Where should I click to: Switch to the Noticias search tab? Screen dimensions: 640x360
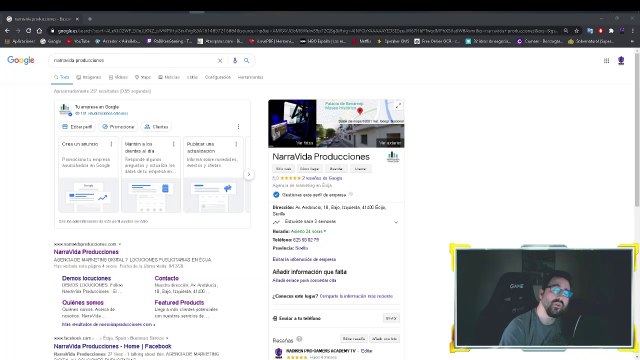point(169,77)
